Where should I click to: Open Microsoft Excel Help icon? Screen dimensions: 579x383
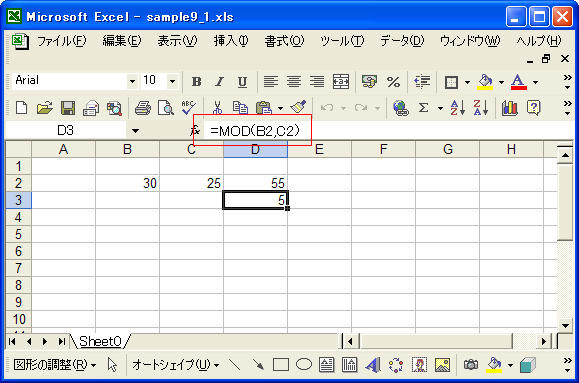pos(533,108)
